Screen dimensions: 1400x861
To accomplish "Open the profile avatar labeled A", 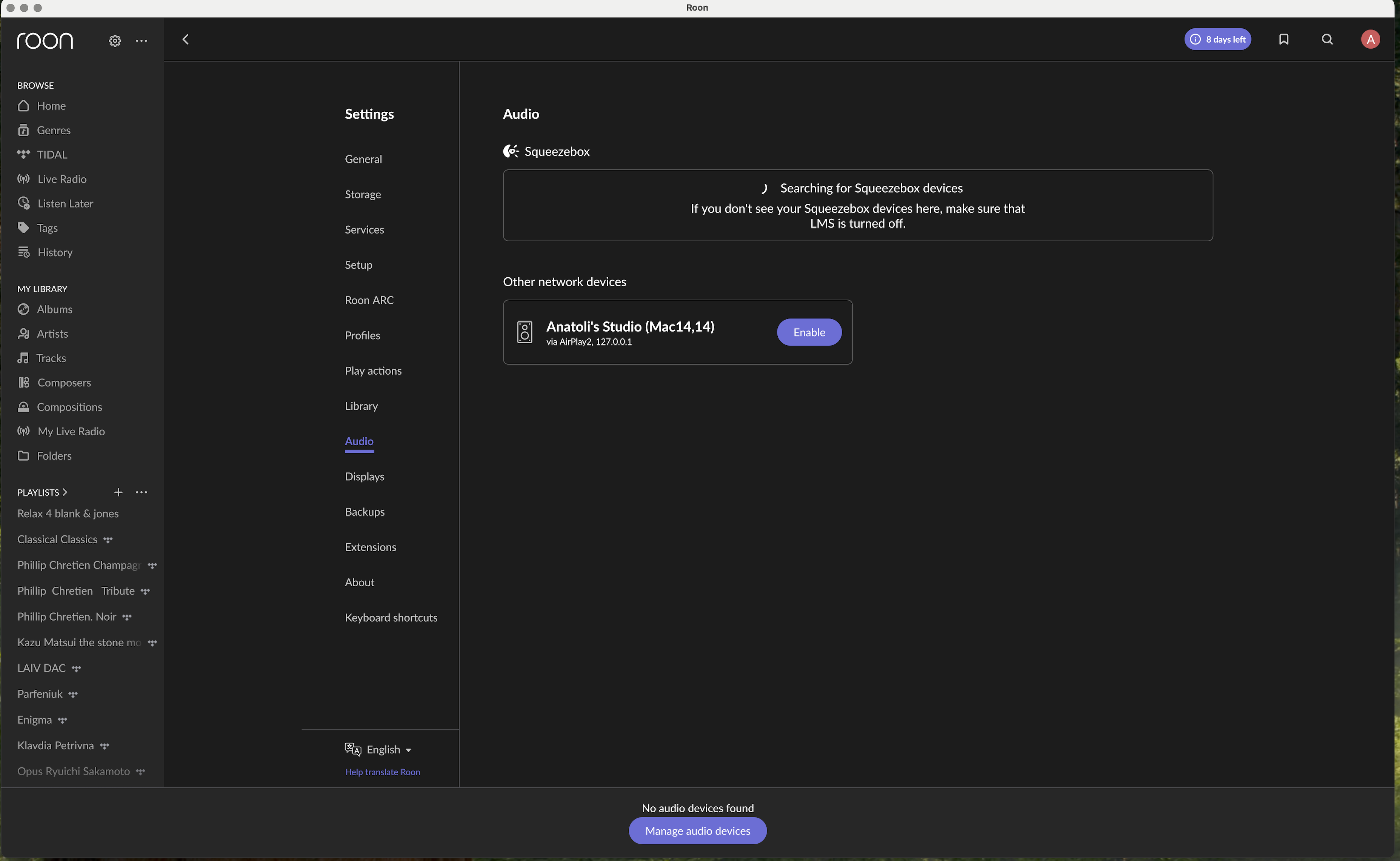I will point(1370,39).
